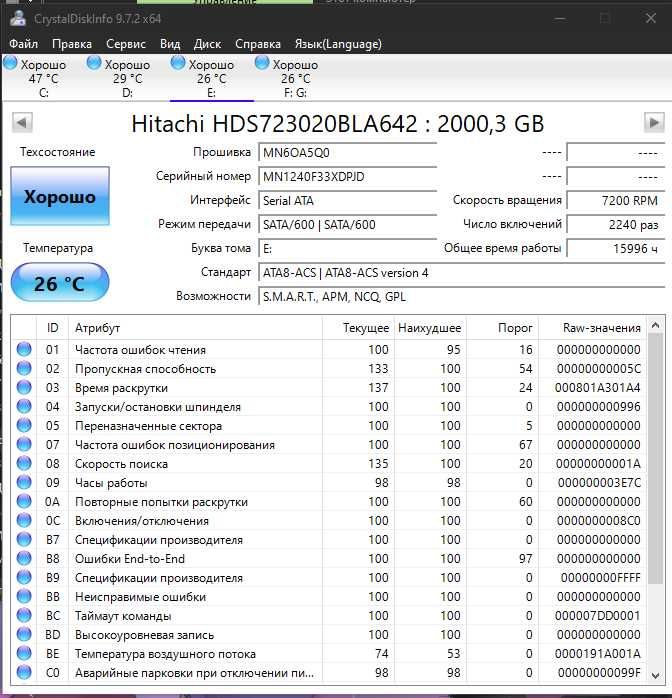Click the Наихудшее column header
This screenshot has height=698, width=672.
[430, 328]
